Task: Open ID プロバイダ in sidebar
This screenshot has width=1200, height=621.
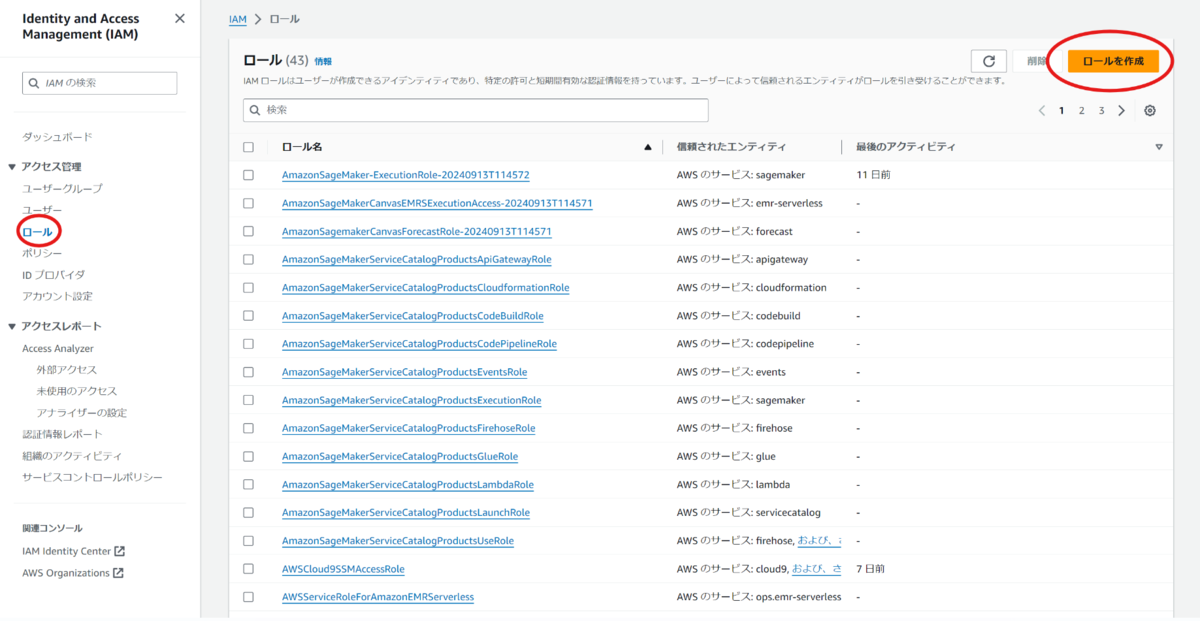Action: [53, 274]
